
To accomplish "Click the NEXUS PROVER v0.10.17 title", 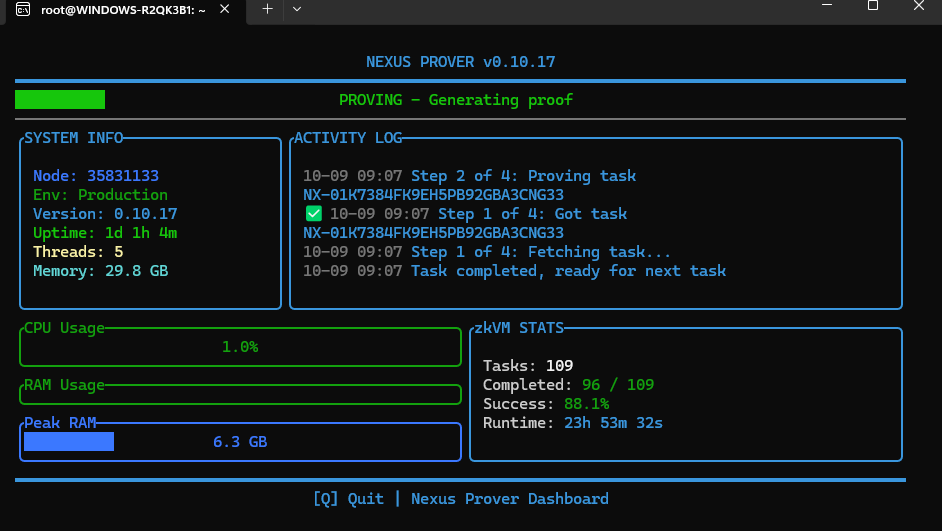I will pos(461,62).
